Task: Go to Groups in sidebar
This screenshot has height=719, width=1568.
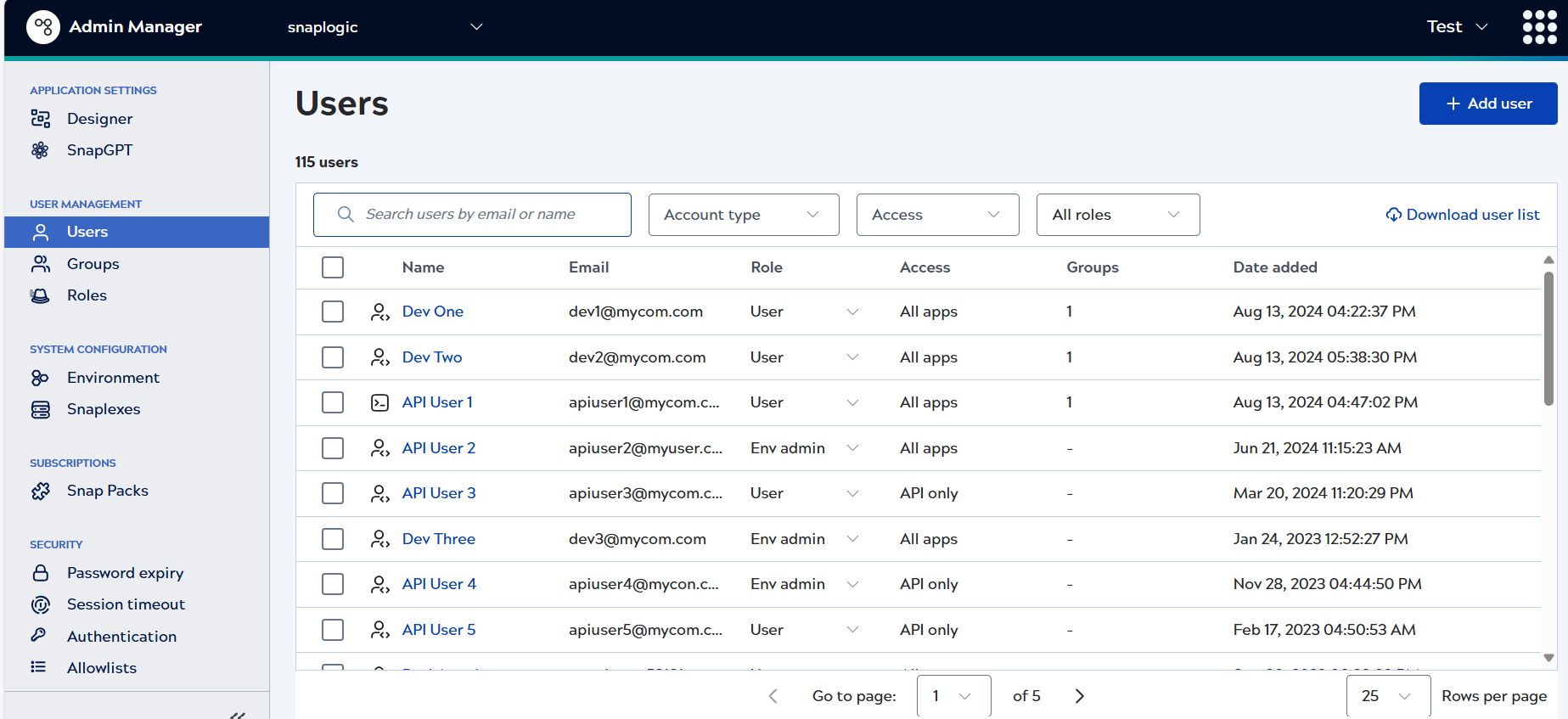Action: 93,264
